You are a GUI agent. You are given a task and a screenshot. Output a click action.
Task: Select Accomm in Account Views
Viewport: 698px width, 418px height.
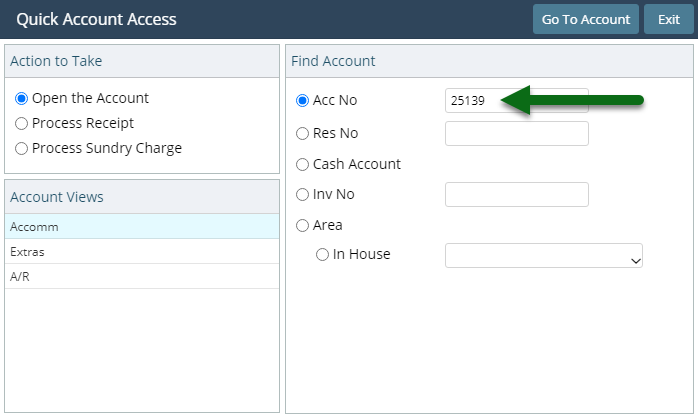tap(142, 227)
